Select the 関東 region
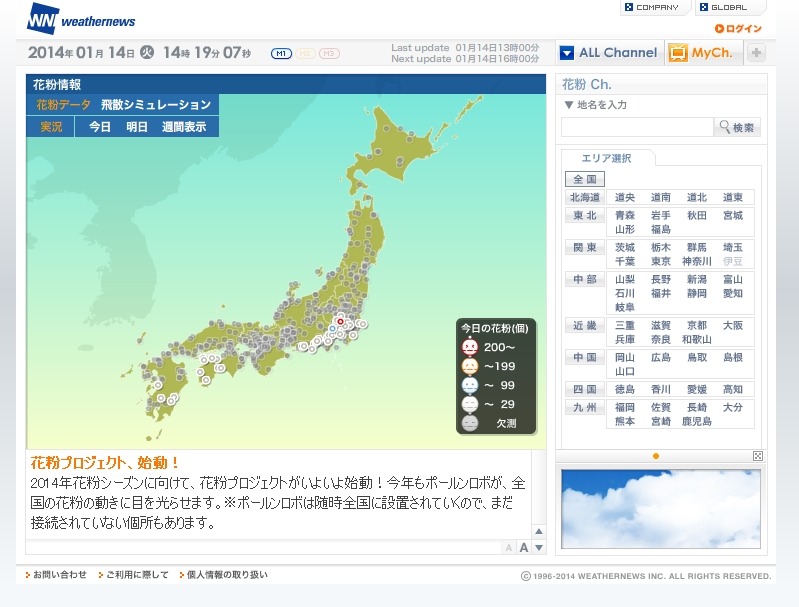The width and height of the screenshot is (799, 607). click(x=584, y=247)
